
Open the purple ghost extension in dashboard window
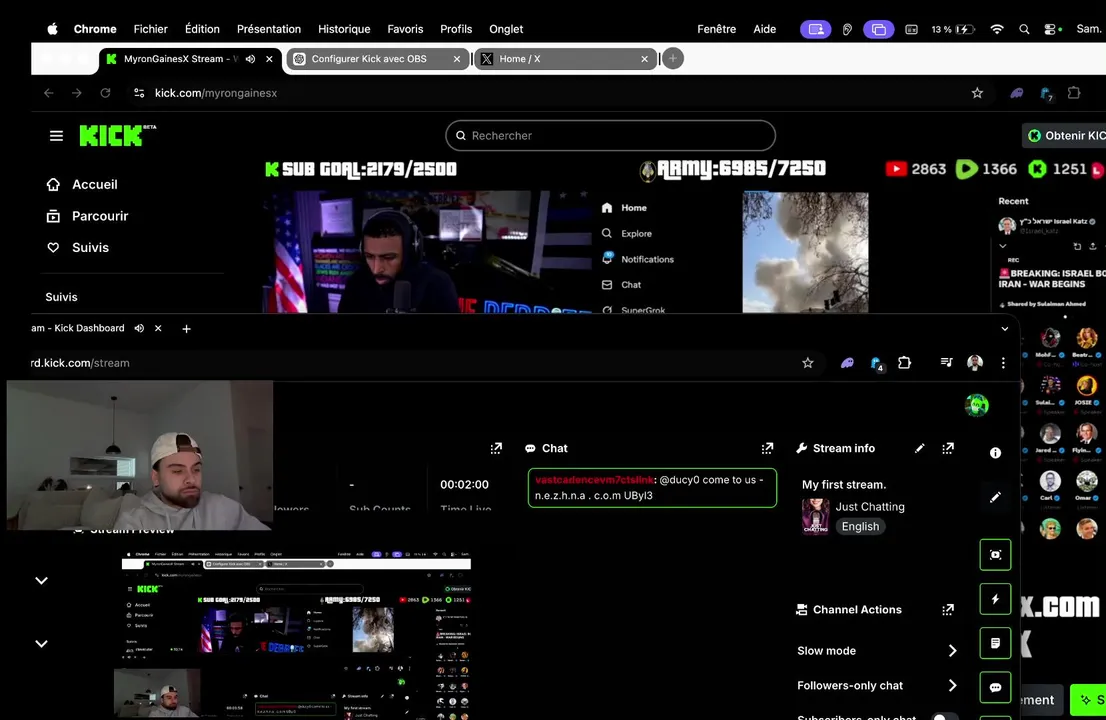(847, 363)
